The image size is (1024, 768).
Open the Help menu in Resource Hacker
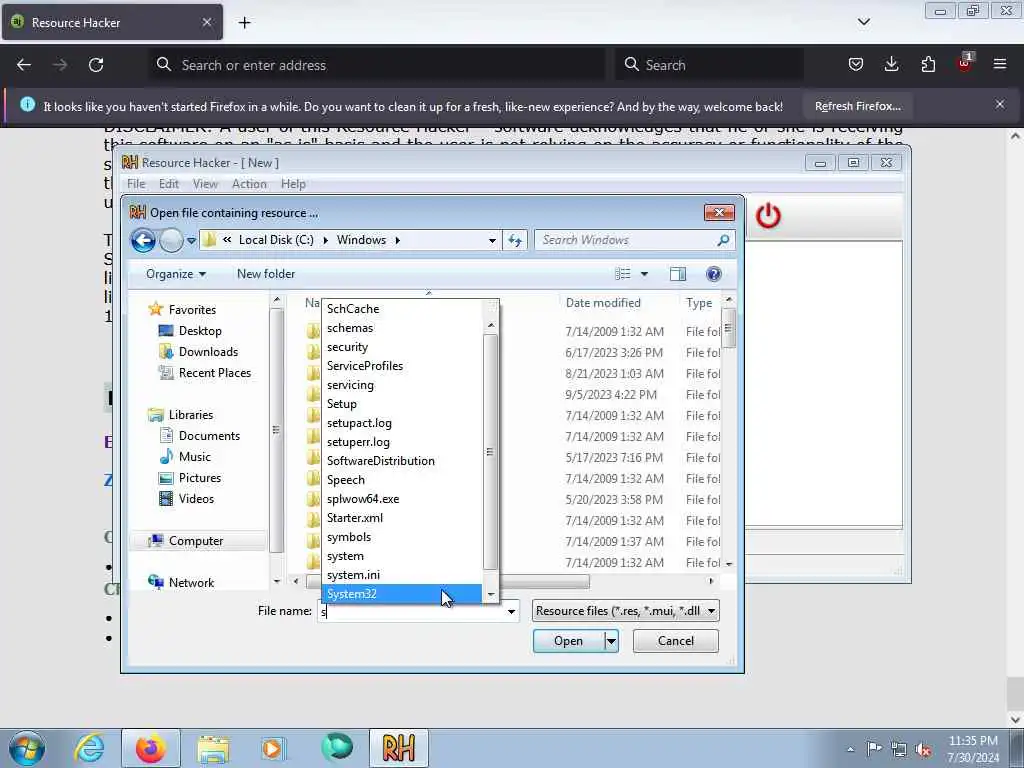[293, 184]
